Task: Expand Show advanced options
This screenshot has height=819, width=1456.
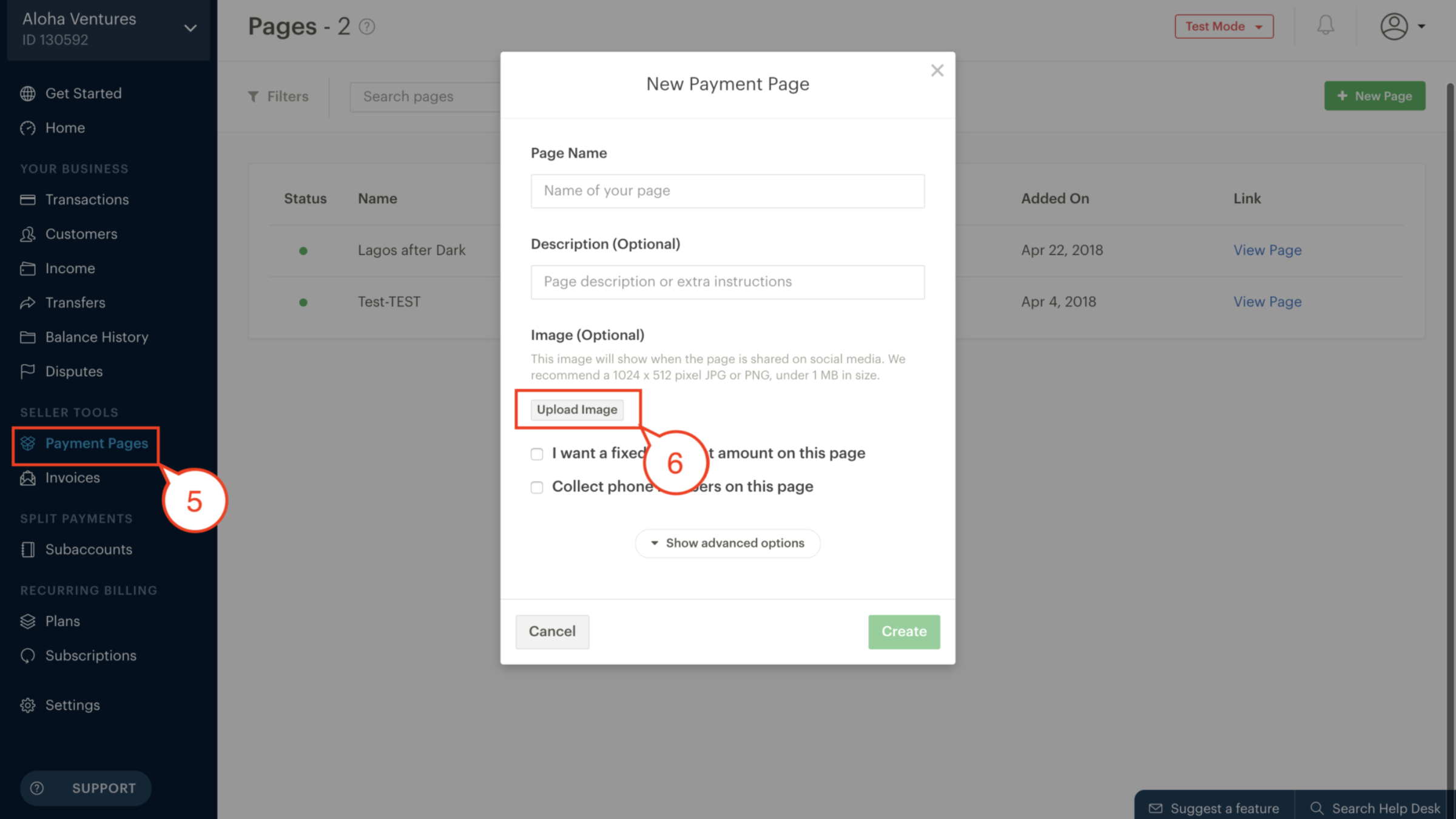Action: click(727, 543)
